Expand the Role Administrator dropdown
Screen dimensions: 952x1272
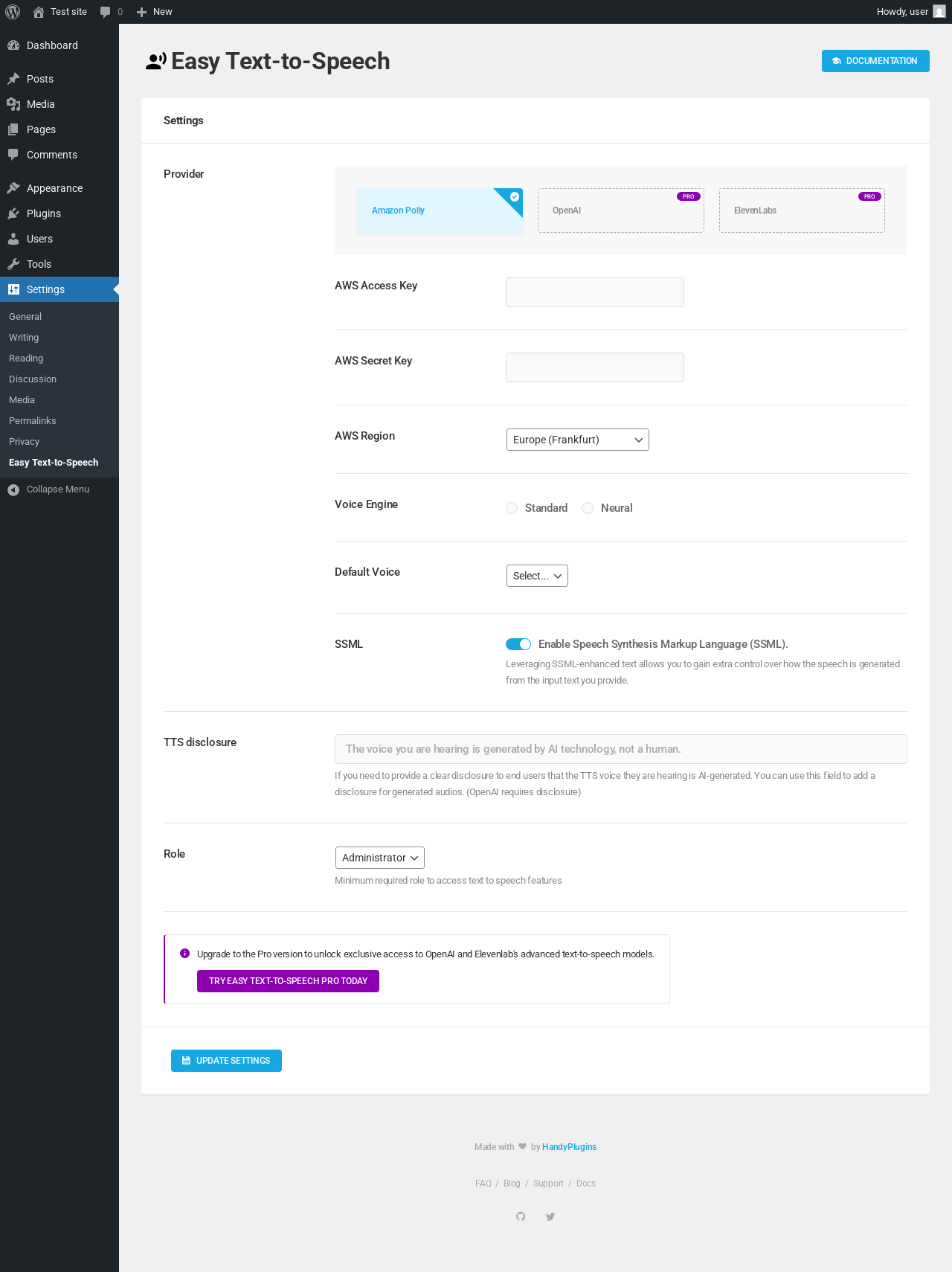(380, 858)
